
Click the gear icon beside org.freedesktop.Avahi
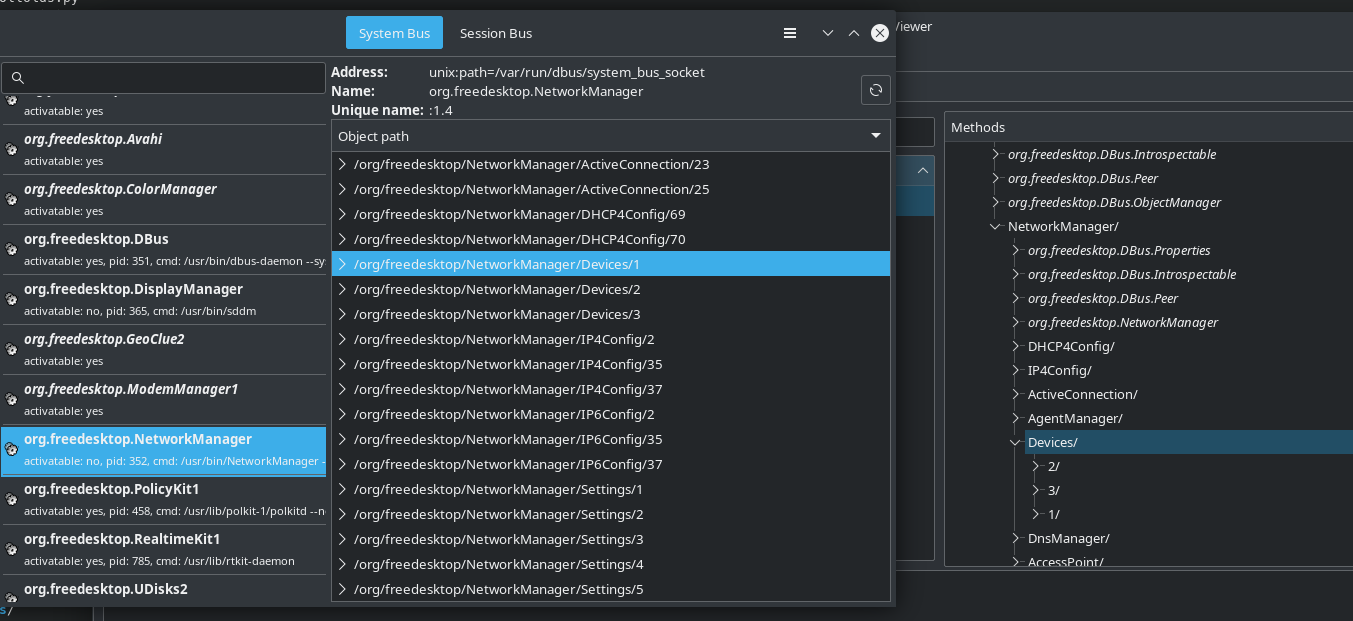point(11,149)
